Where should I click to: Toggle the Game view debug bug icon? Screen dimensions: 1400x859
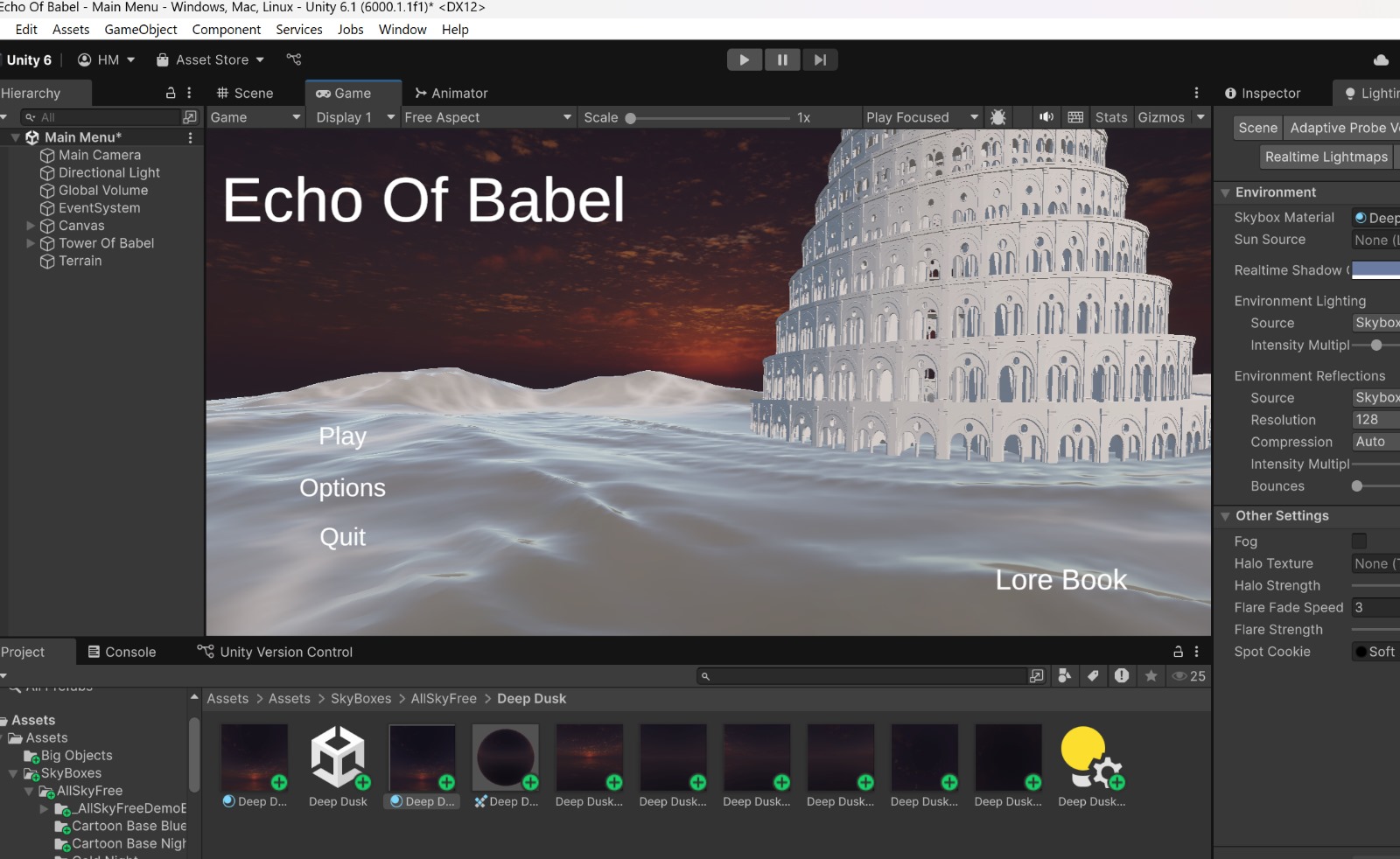click(997, 117)
